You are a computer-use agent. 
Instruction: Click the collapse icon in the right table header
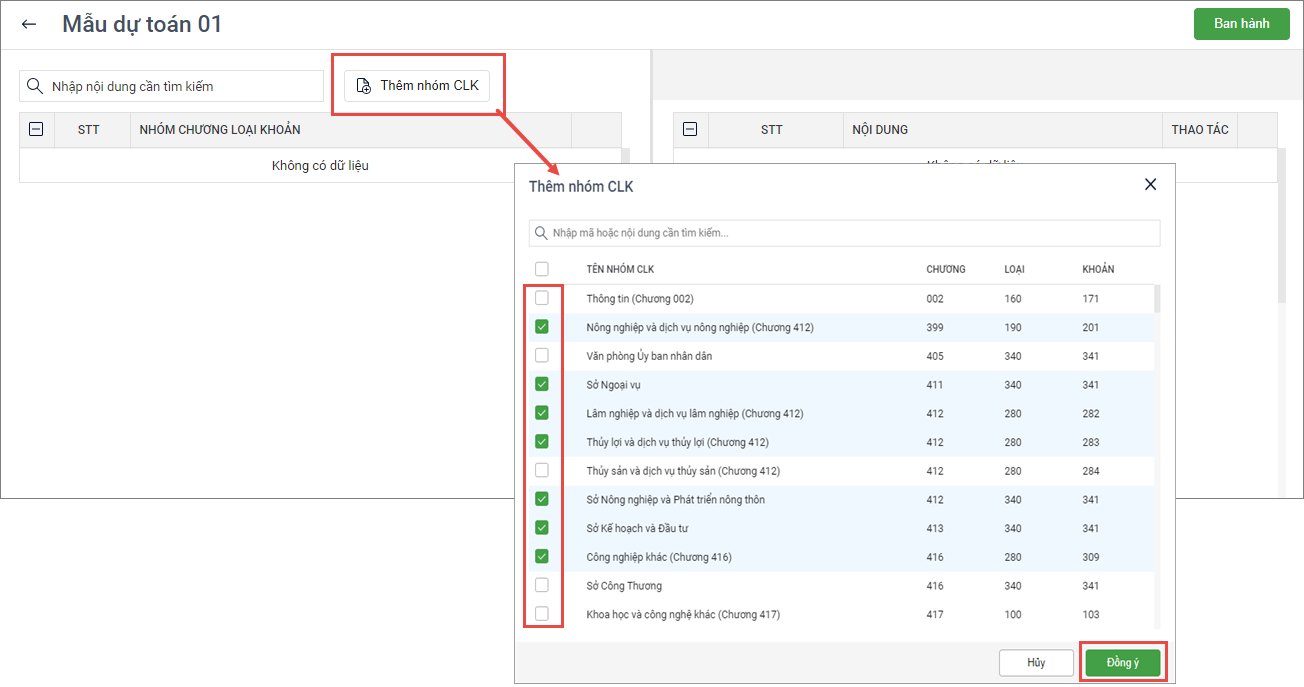689,129
